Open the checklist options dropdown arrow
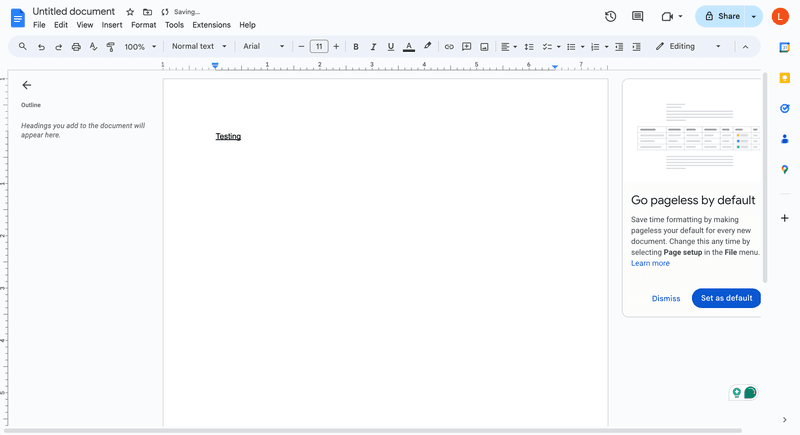Viewport: 800px width, 435px height. 559,47
